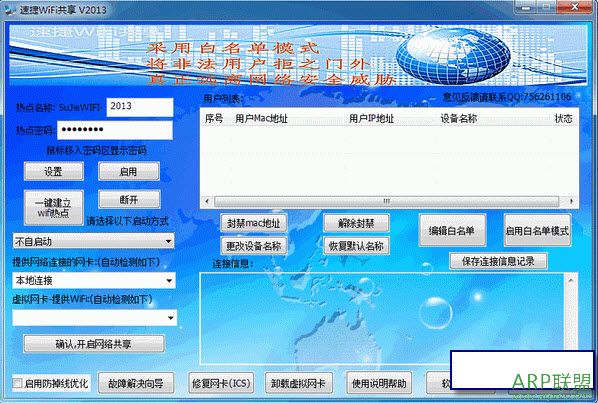Screen dimensions: 598x403
Task: Enable the 启用防掉线优化 checkbox
Action: [17, 383]
